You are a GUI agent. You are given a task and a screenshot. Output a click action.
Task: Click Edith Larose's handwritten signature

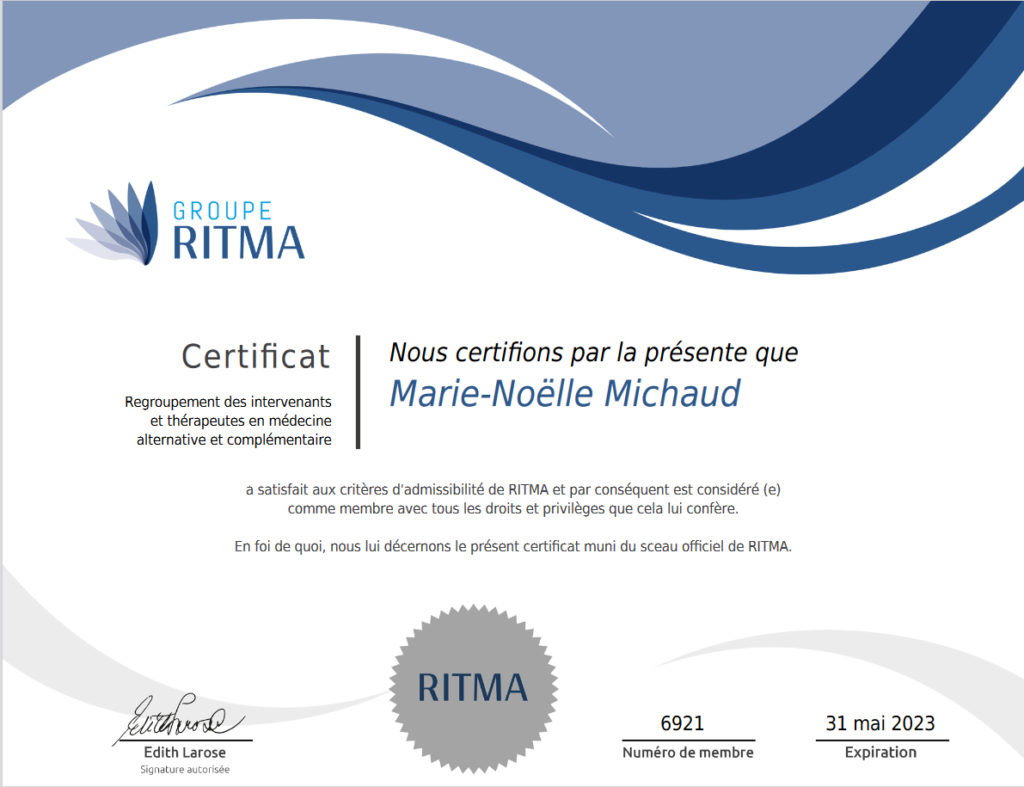coord(179,718)
